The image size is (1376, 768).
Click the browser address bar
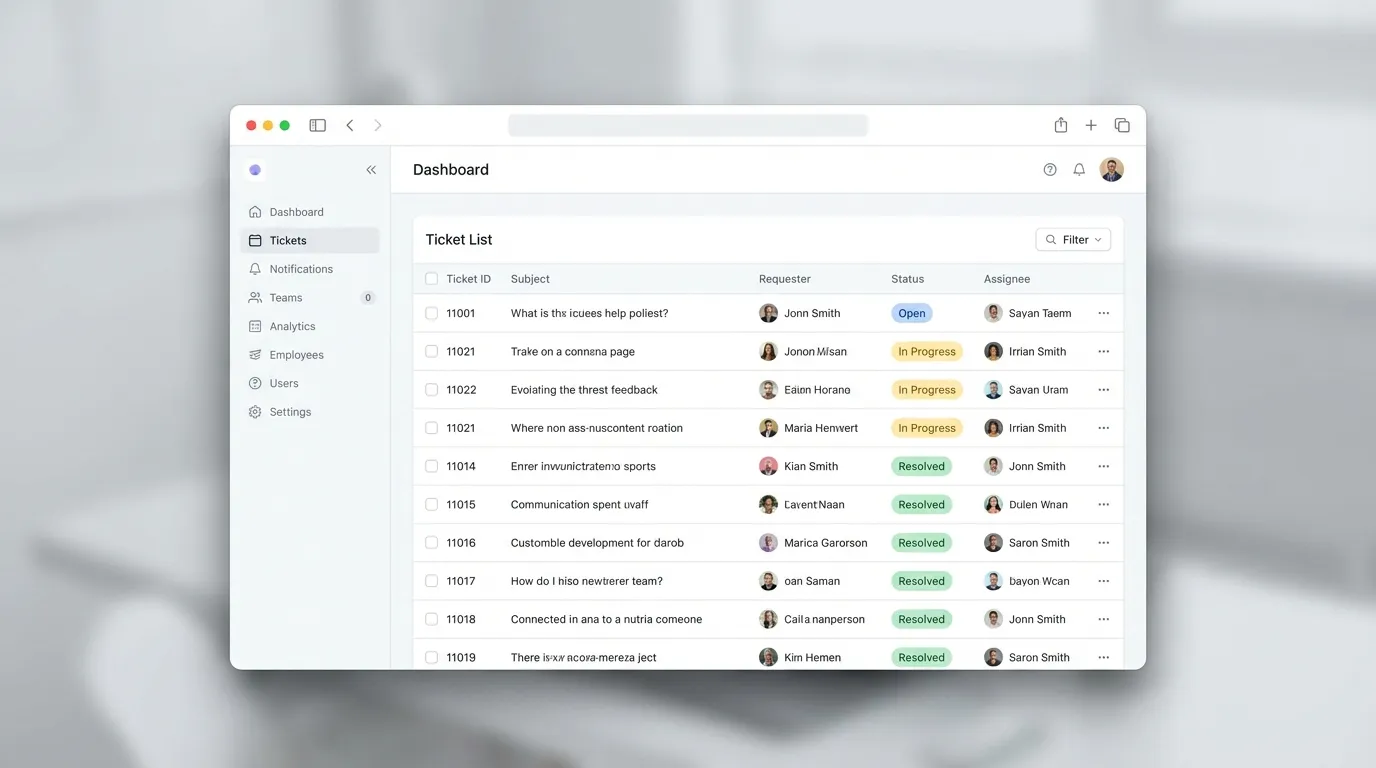pos(688,125)
